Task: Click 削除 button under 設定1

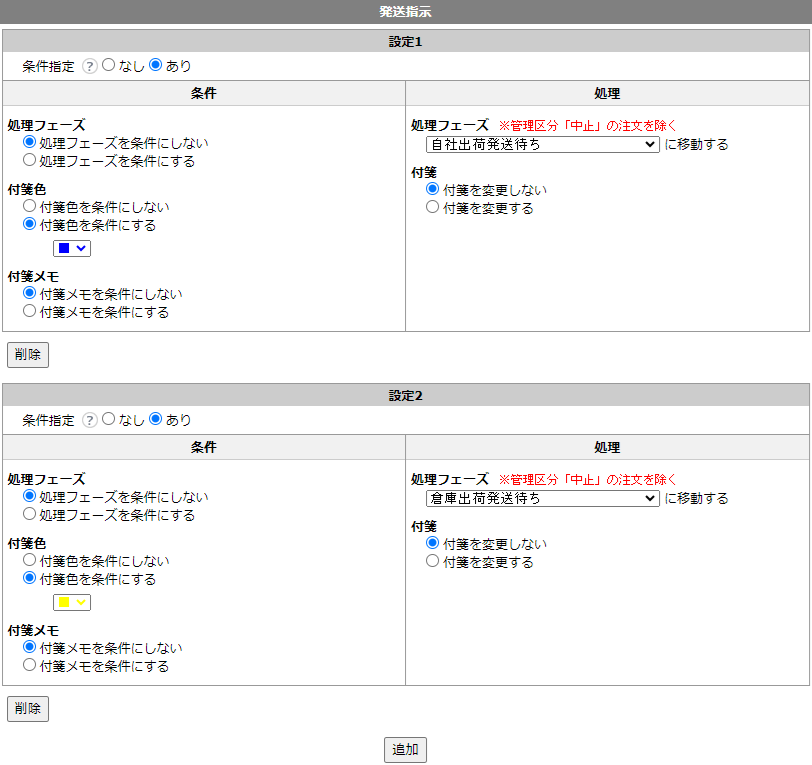Action: [28, 355]
